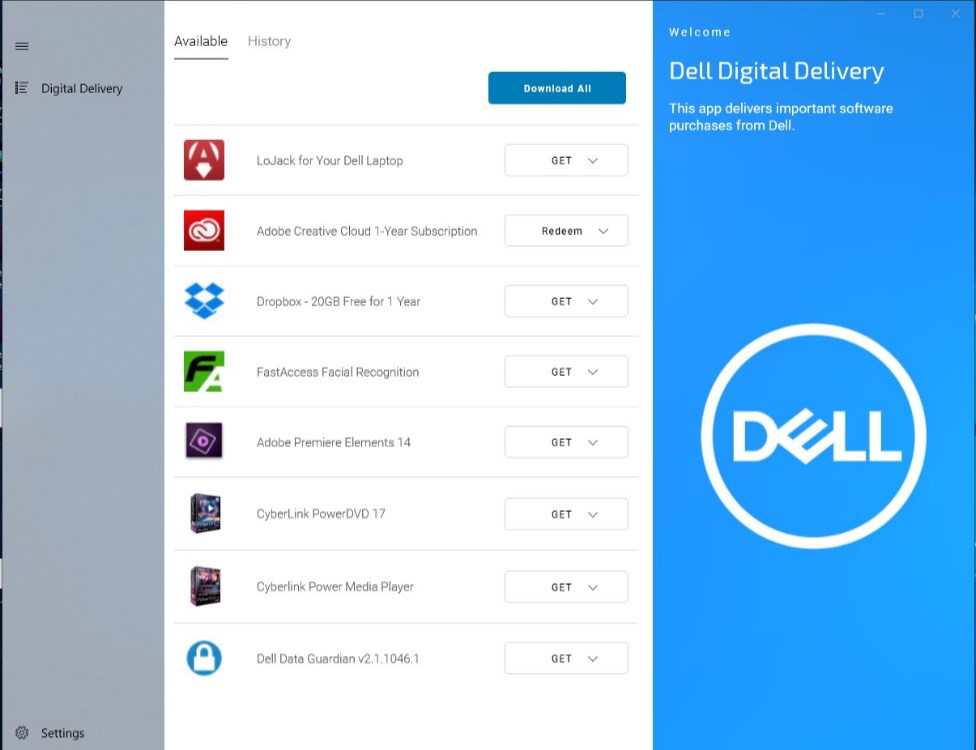Viewport: 976px width, 750px height.
Task: Click 'Cyberlink Power Media Player' text
Action: [x=335, y=586]
